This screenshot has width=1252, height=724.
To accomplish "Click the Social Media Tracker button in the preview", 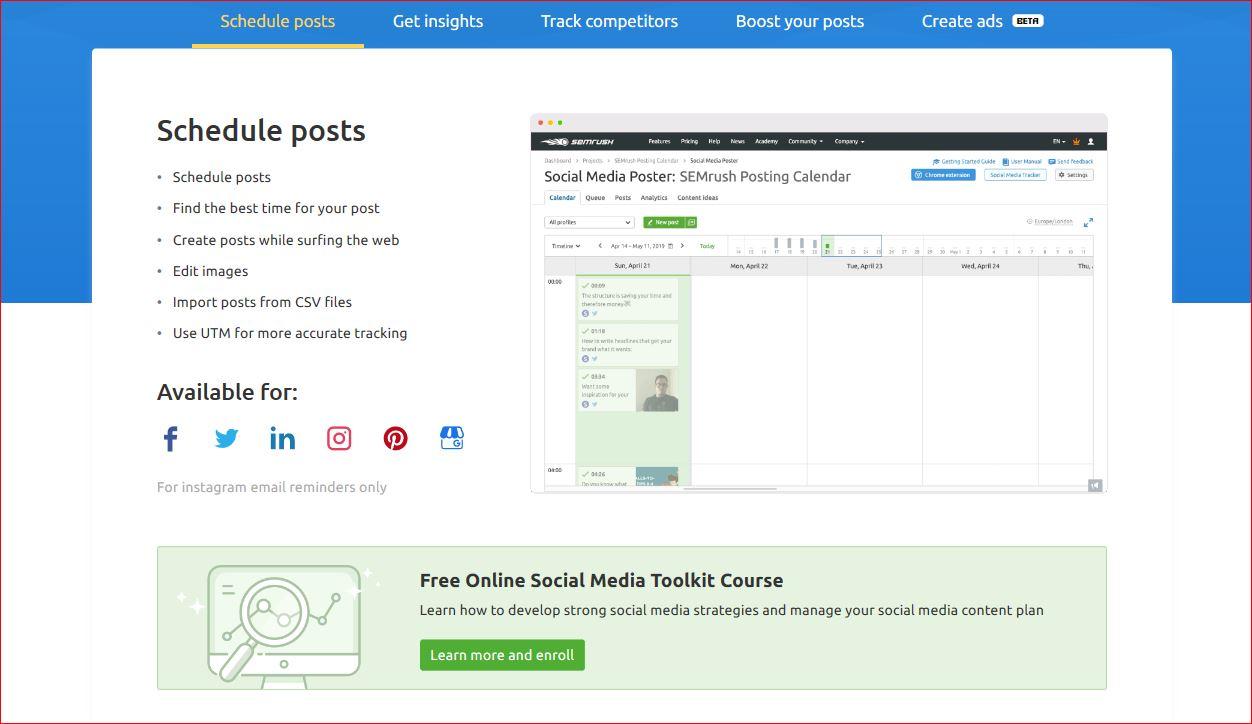I will tap(1016, 175).
